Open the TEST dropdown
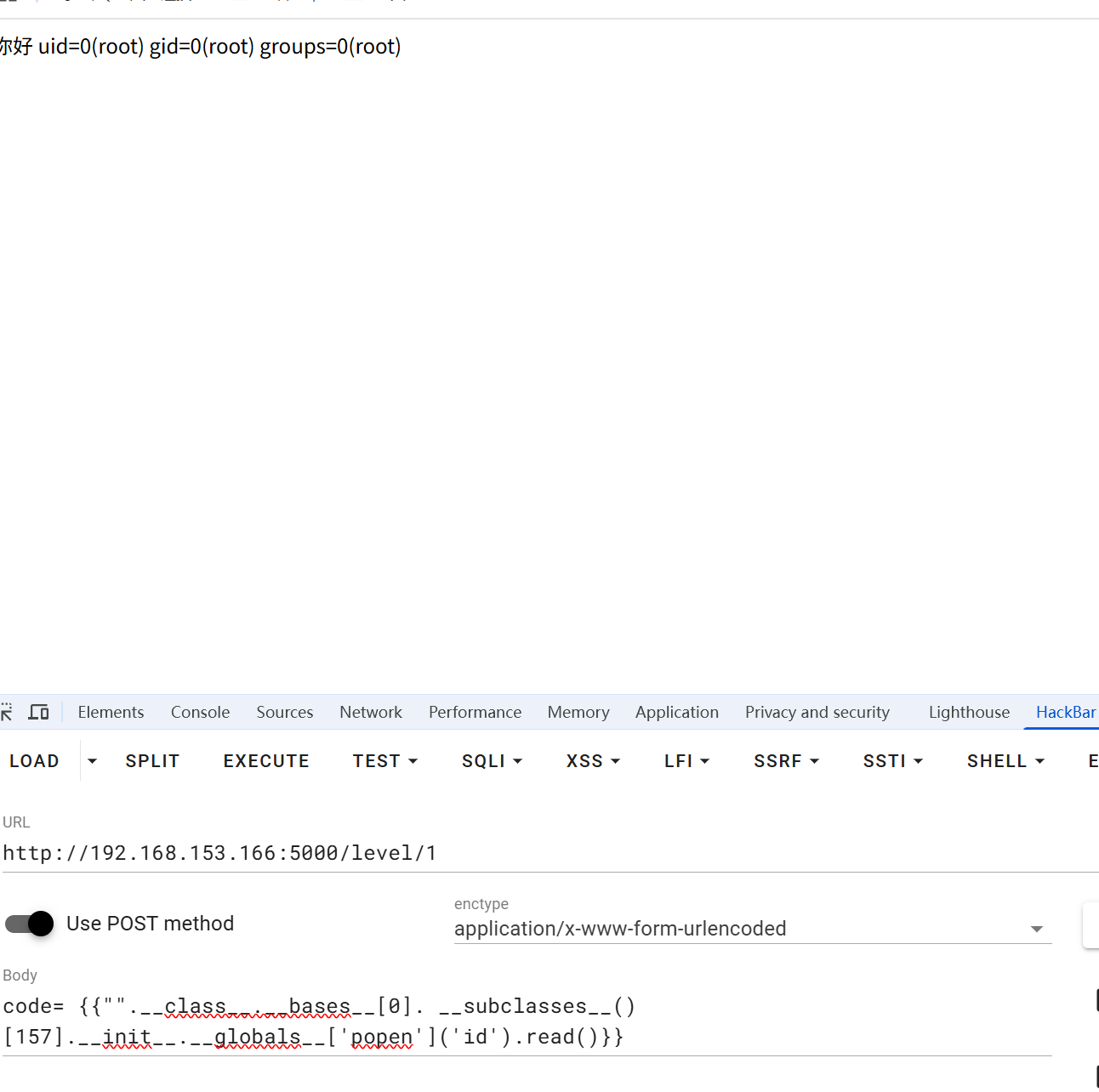This screenshot has height=1092, width=1099. coord(384,761)
